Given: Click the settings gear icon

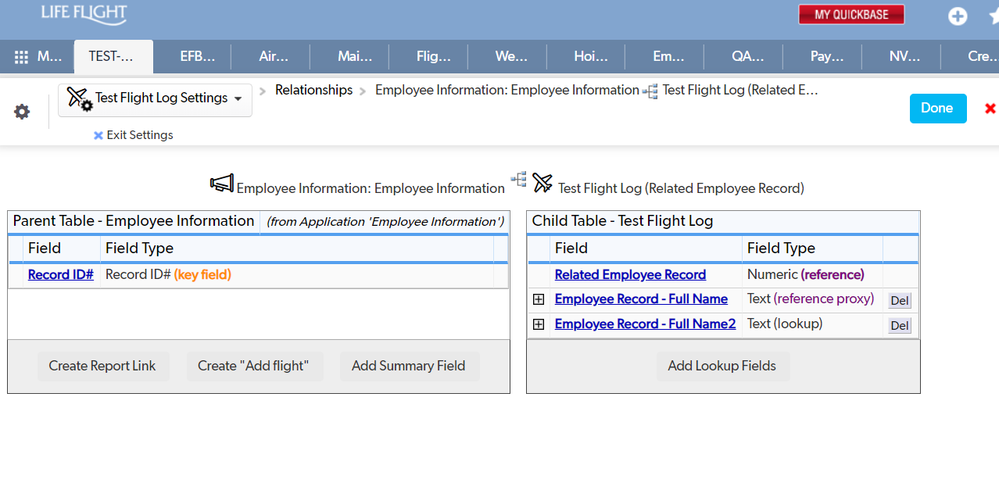Looking at the screenshot, I should pyautogui.click(x=22, y=112).
